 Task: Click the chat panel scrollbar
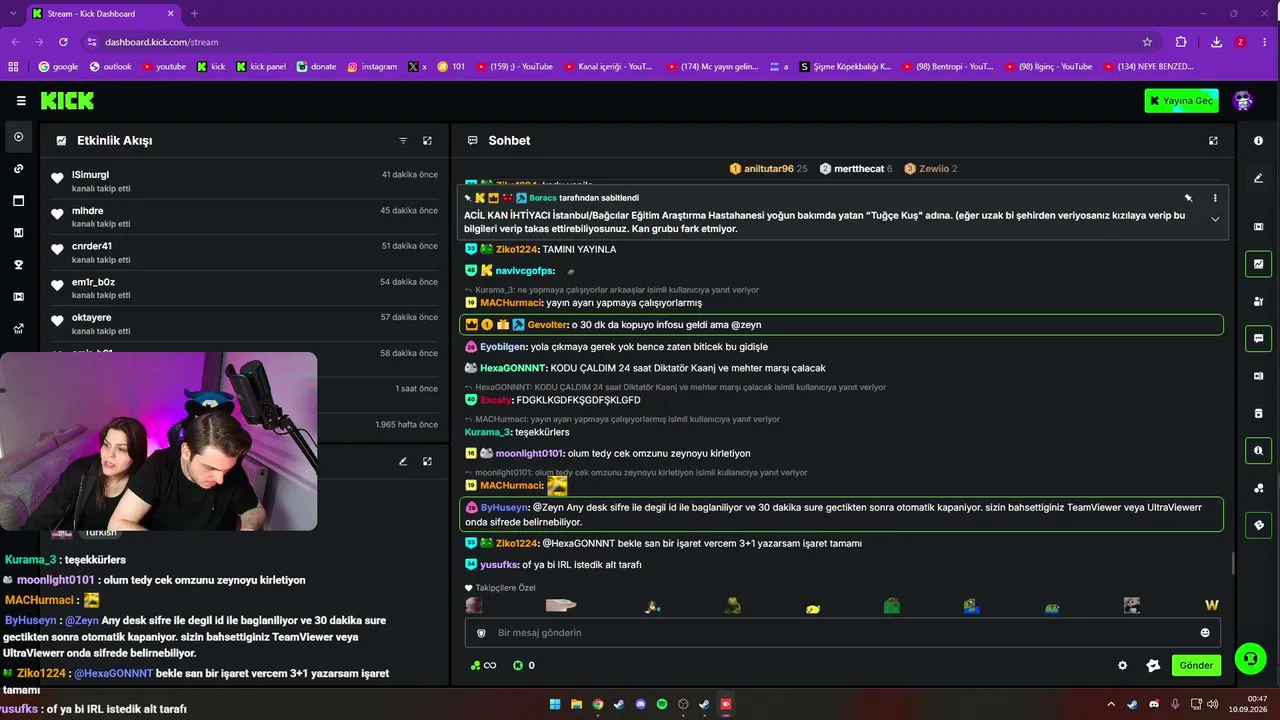click(1232, 564)
